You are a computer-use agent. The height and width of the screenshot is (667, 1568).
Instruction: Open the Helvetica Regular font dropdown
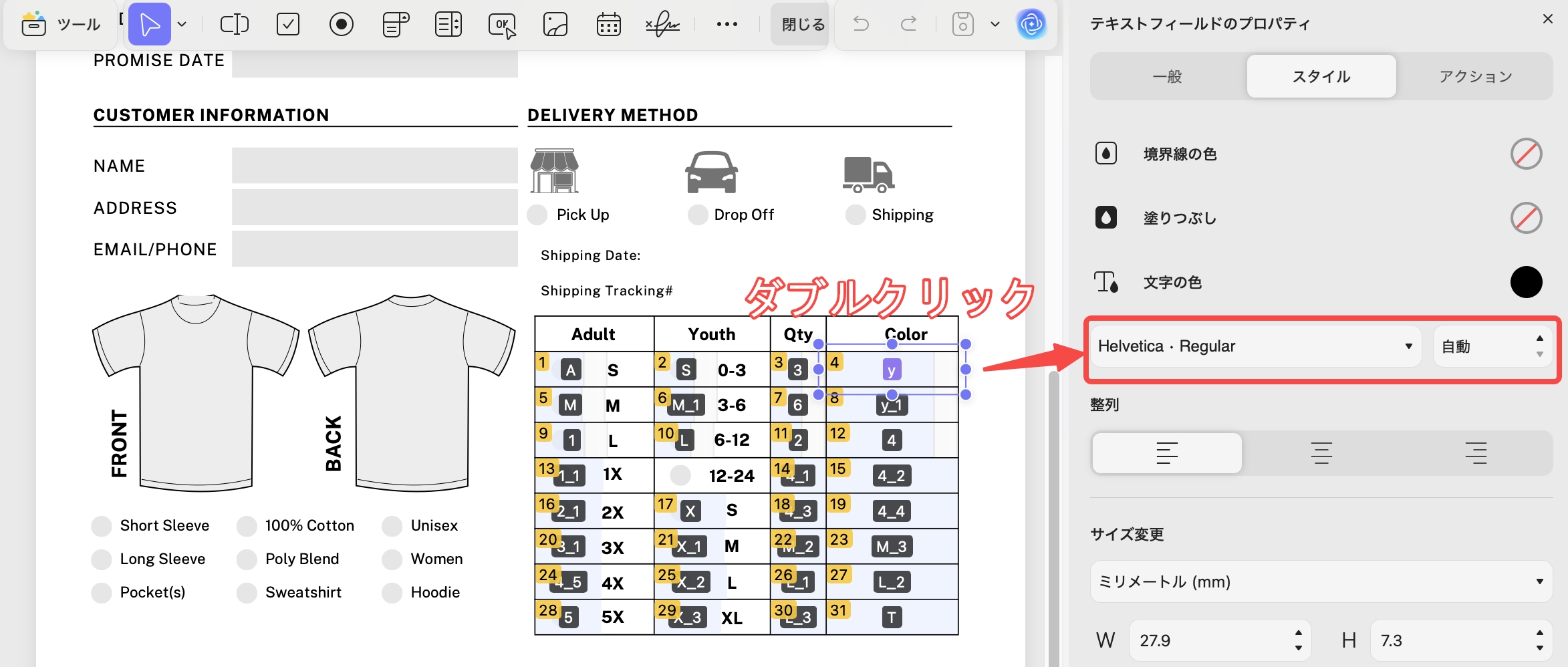[1255, 346]
